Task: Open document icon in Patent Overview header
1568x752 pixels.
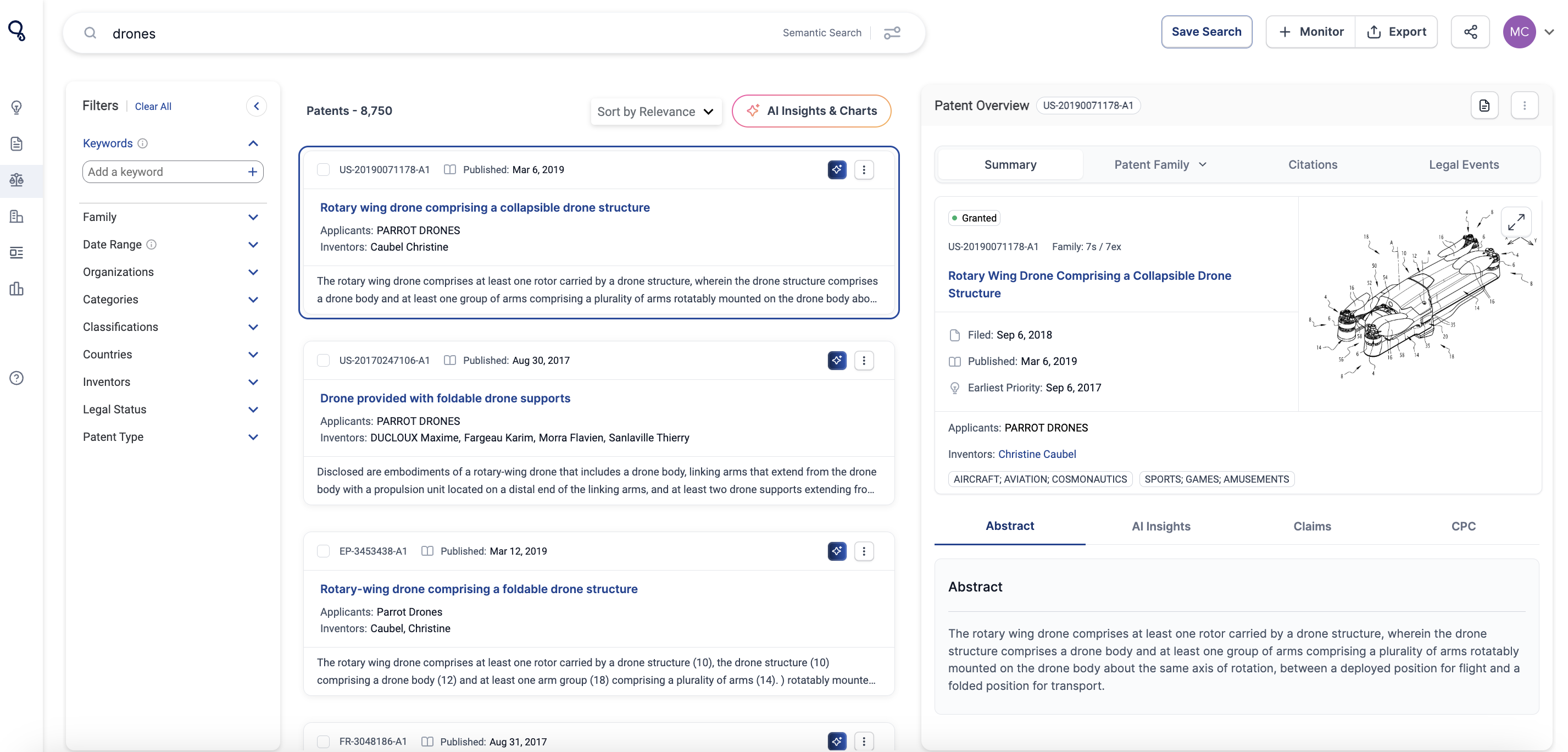Action: (x=1484, y=106)
